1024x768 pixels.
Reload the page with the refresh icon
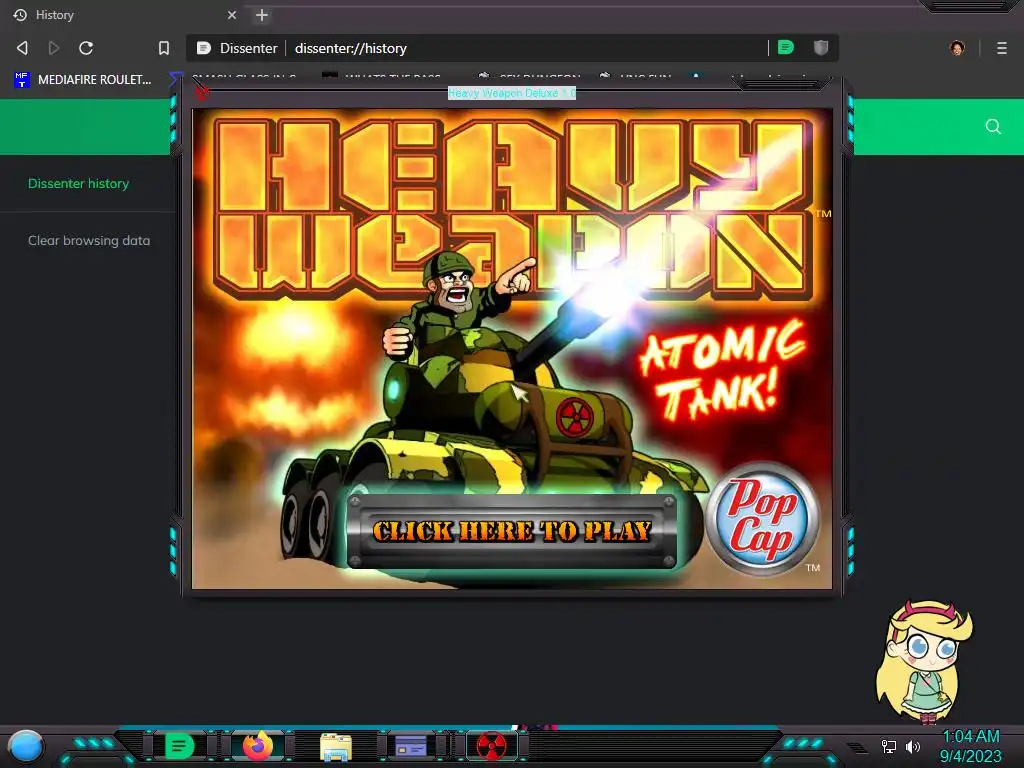coord(86,48)
